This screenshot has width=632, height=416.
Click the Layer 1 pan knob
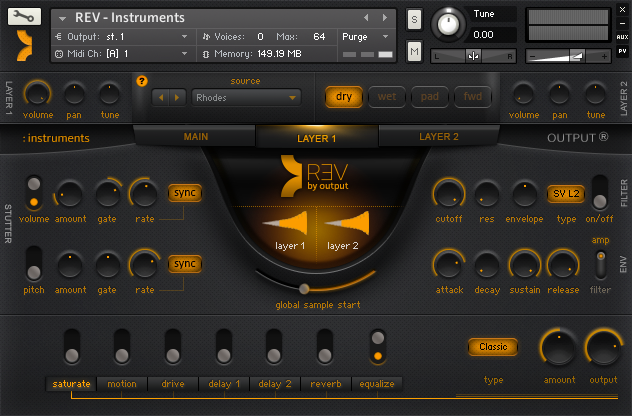tap(74, 94)
